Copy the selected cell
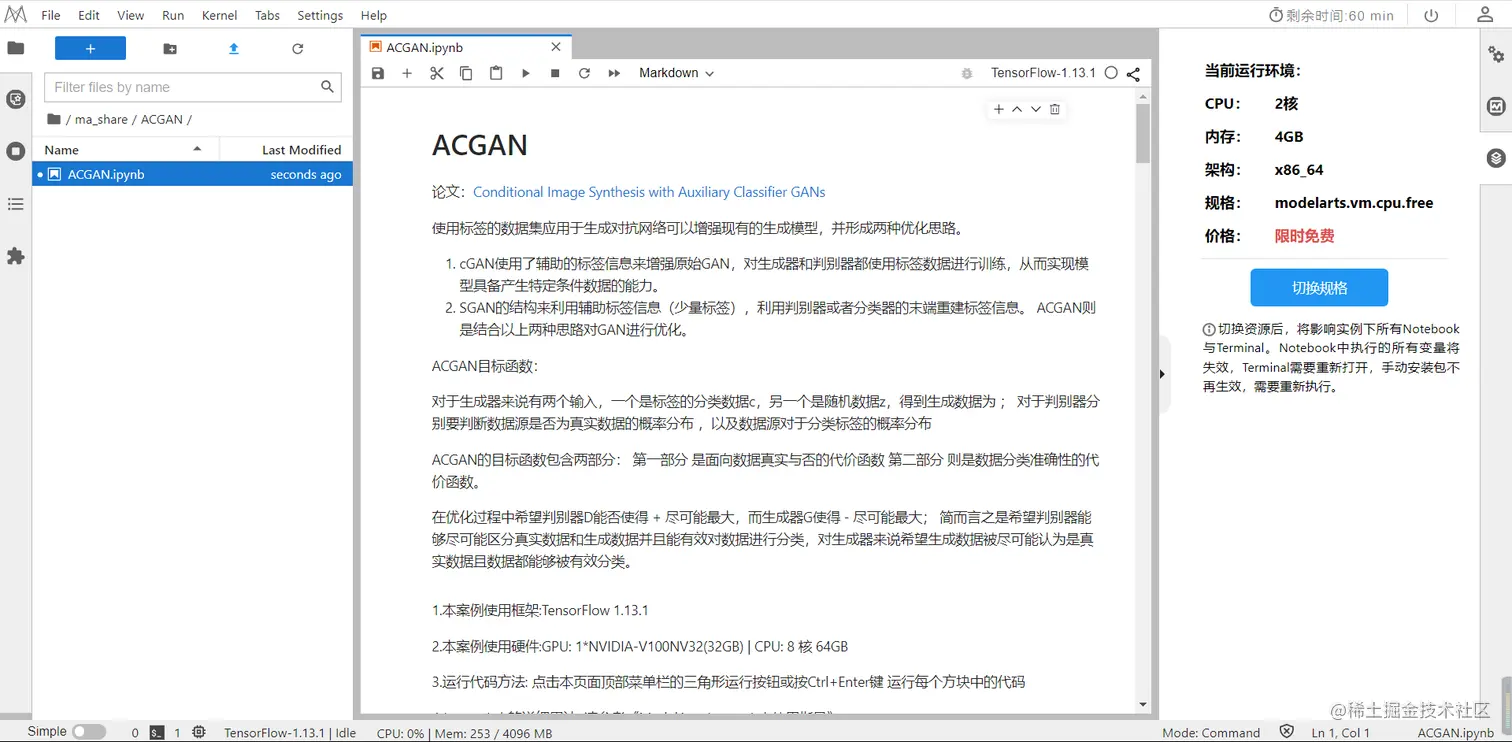This screenshot has width=1512, height=742. [466, 73]
